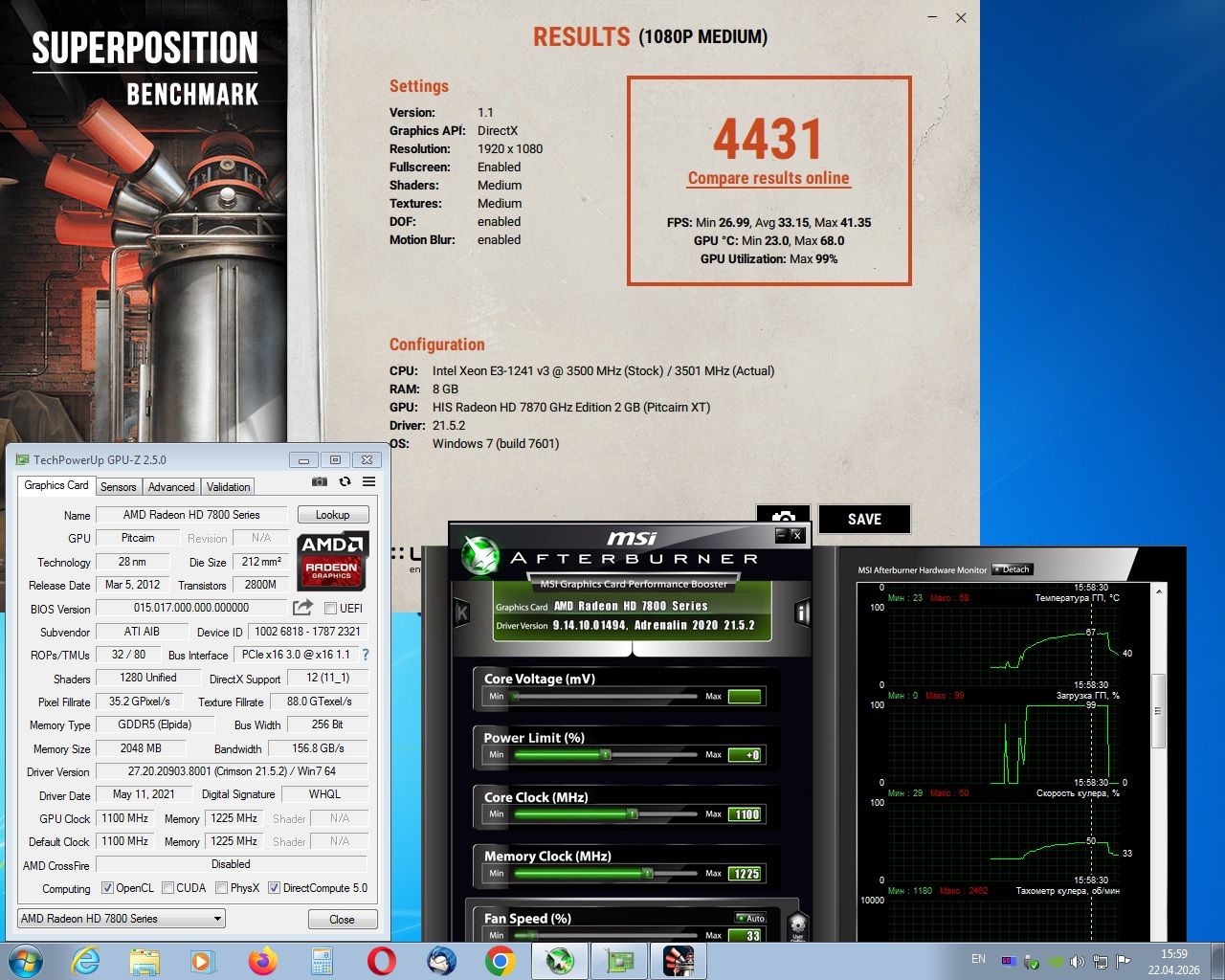Click the BIOS export share icon in GPU-Z
The height and width of the screenshot is (980, 1225).
[x=303, y=608]
